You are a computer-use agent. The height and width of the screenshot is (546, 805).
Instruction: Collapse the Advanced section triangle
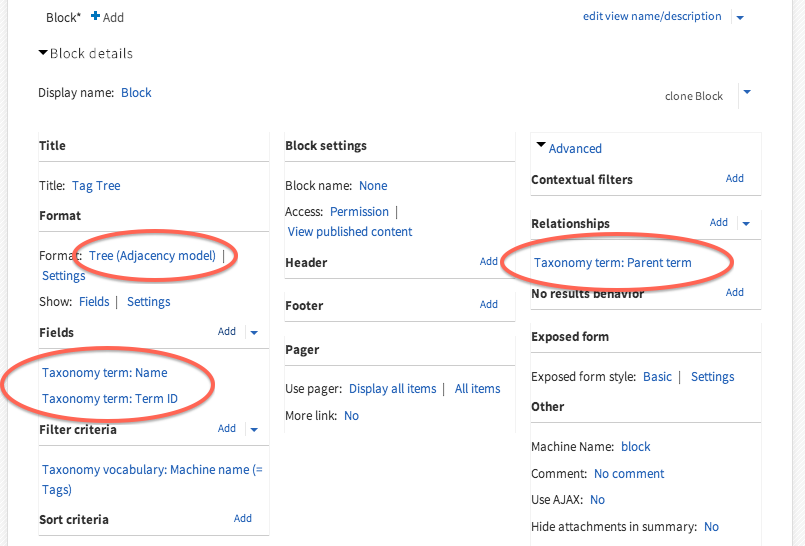coord(541,146)
